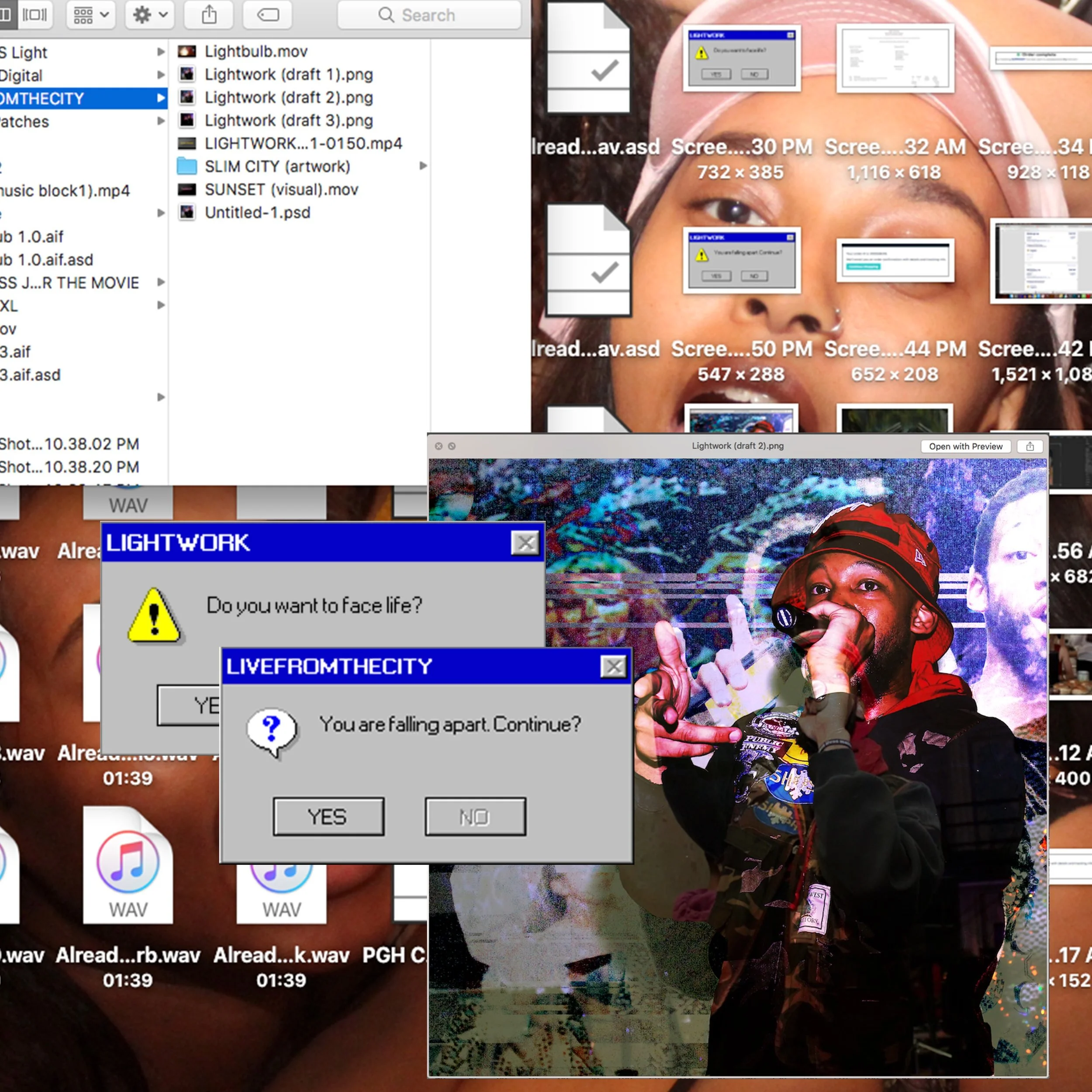Viewport: 1092px width, 1092px height.
Task: Click share icon in Quick Look window
Action: click(1030, 446)
